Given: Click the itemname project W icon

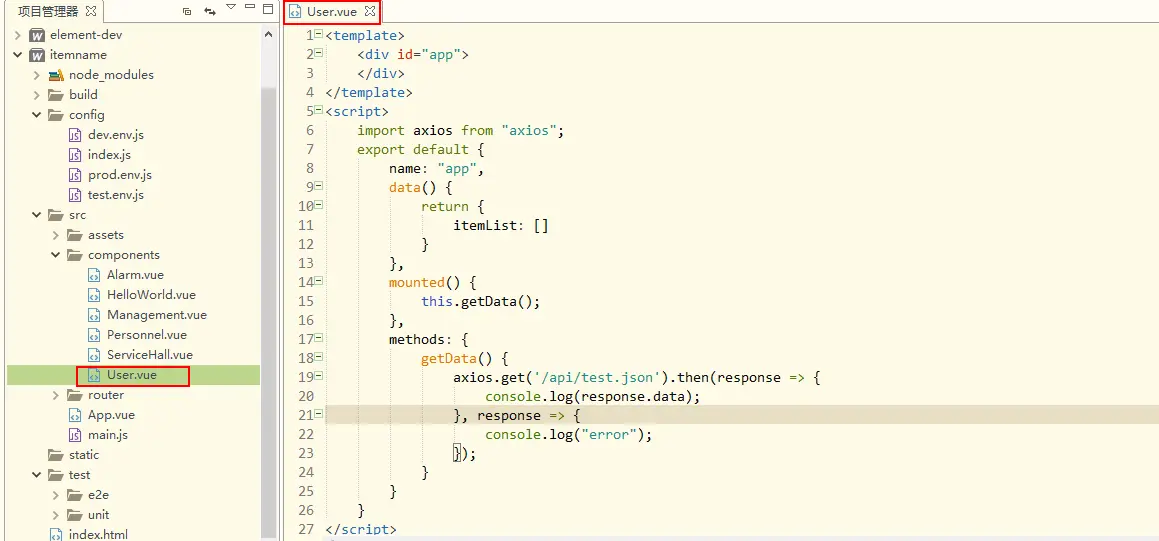Looking at the screenshot, I should point(38,55).
